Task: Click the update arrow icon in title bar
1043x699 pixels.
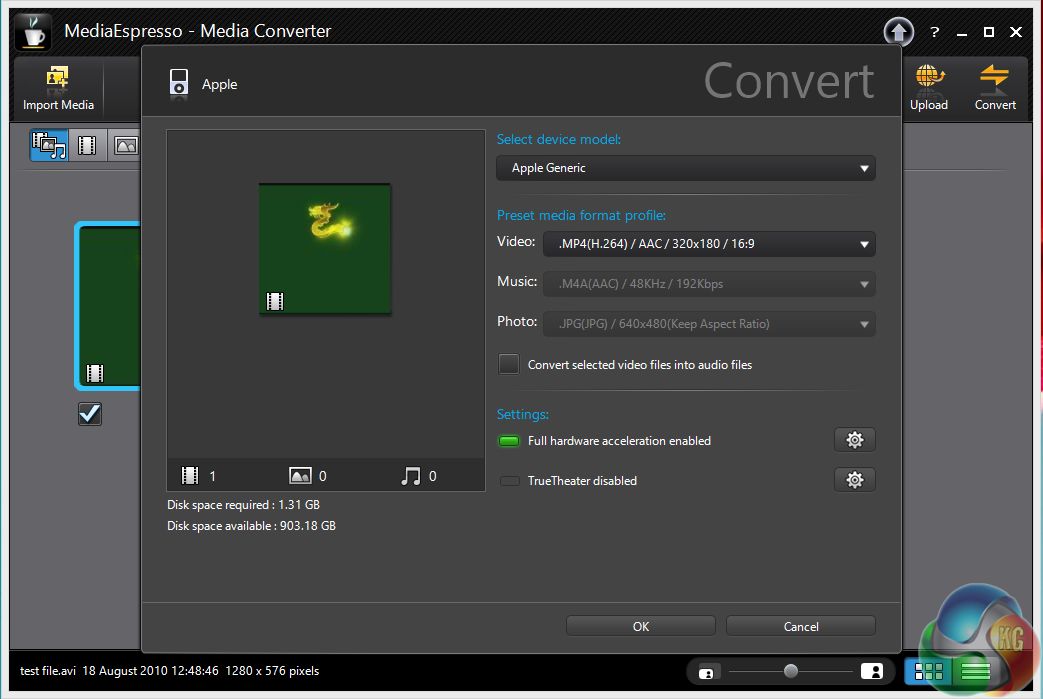Action: tap(899, 32)
